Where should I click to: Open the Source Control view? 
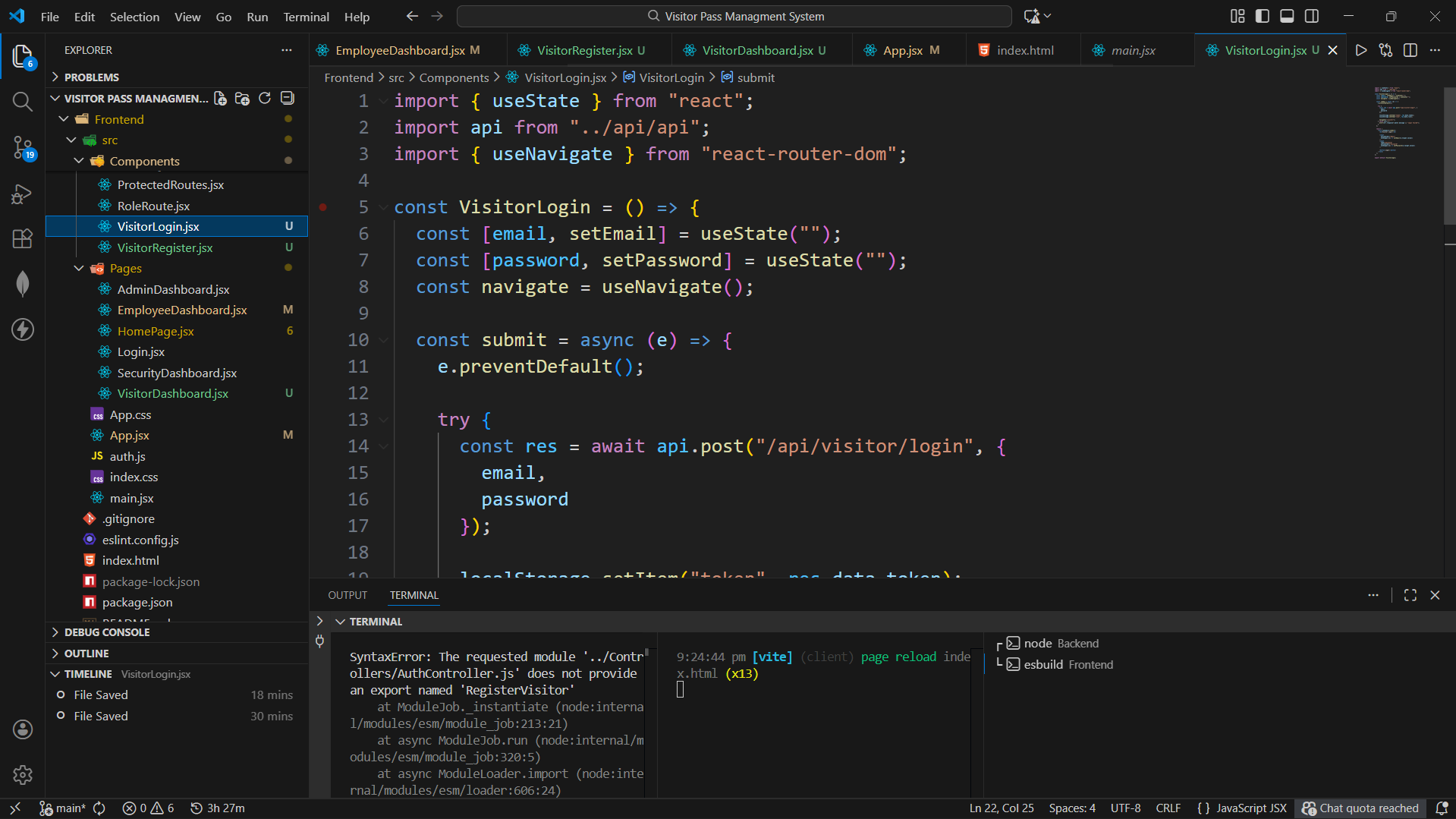(23, 147)
